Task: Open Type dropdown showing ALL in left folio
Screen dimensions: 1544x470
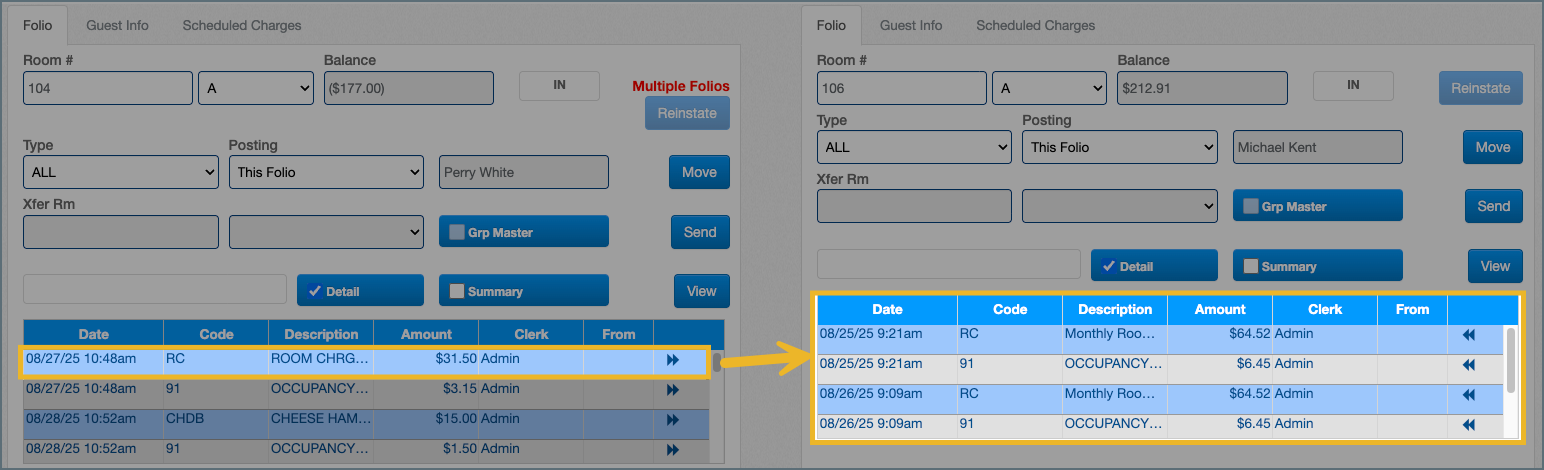Action: pyautogui.click(x=120, y=172)
